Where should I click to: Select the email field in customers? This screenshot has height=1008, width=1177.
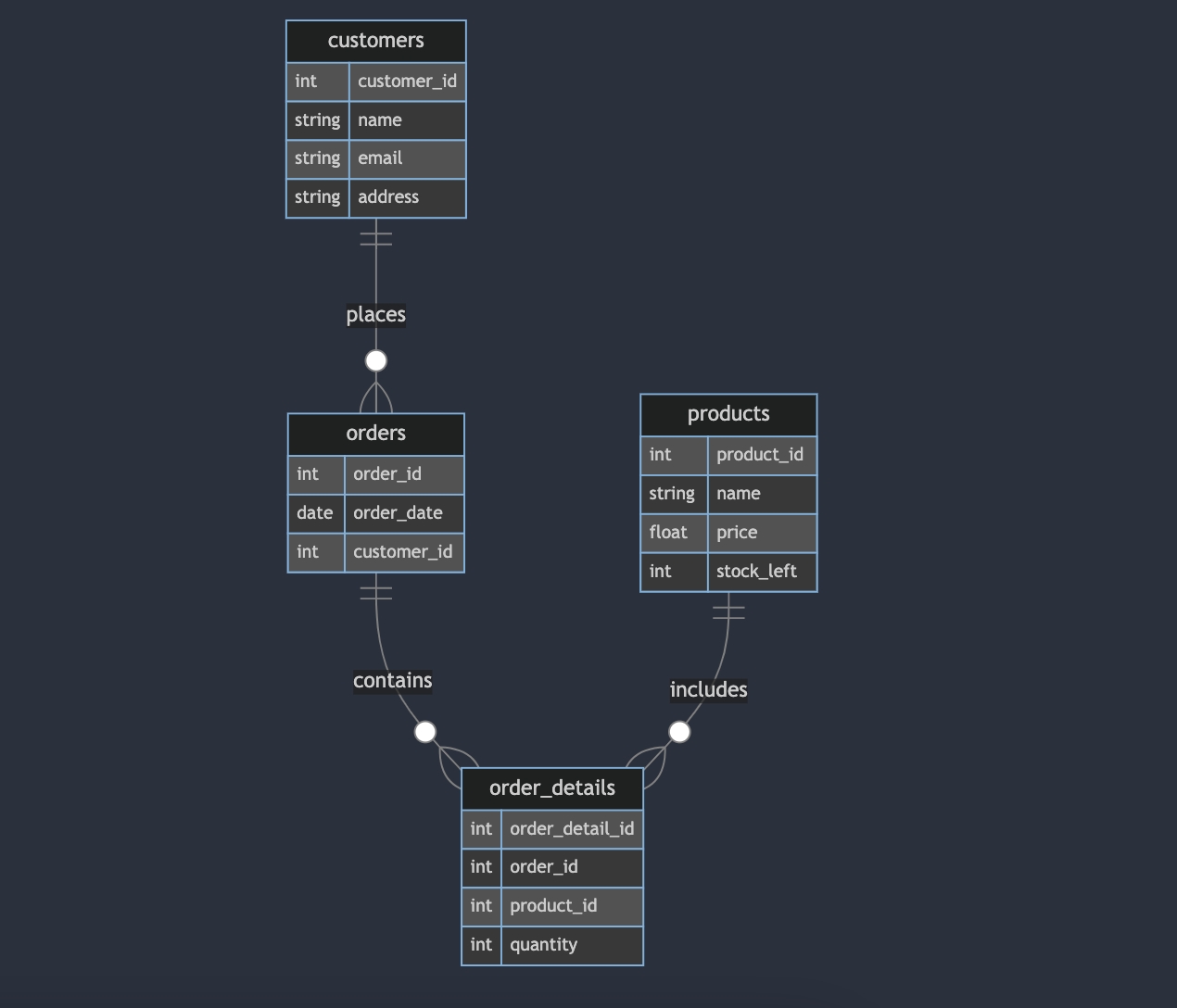[x=406, y=158]
